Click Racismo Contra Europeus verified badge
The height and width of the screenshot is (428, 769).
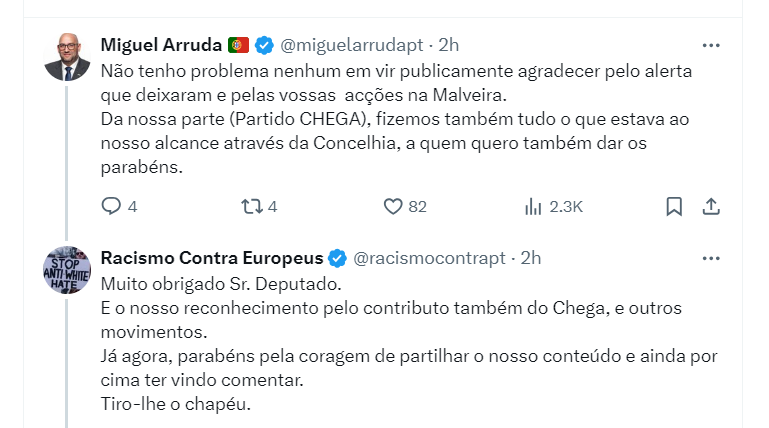click(337, 258)
